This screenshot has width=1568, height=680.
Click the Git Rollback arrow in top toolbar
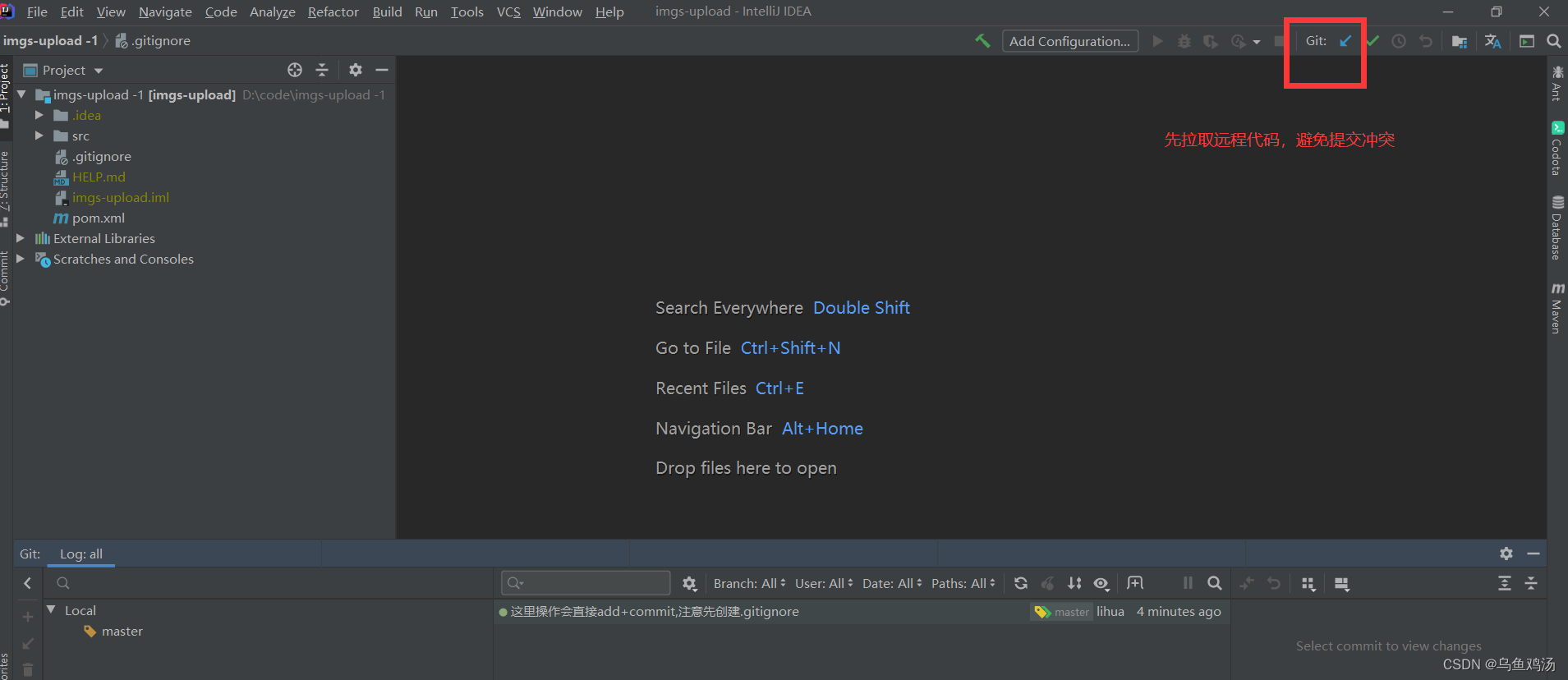tap(1426, 41)
